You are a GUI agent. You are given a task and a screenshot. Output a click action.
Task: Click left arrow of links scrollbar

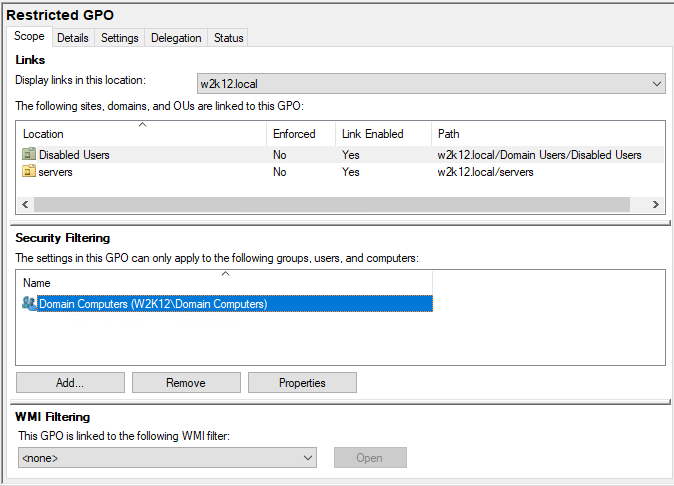25,205
